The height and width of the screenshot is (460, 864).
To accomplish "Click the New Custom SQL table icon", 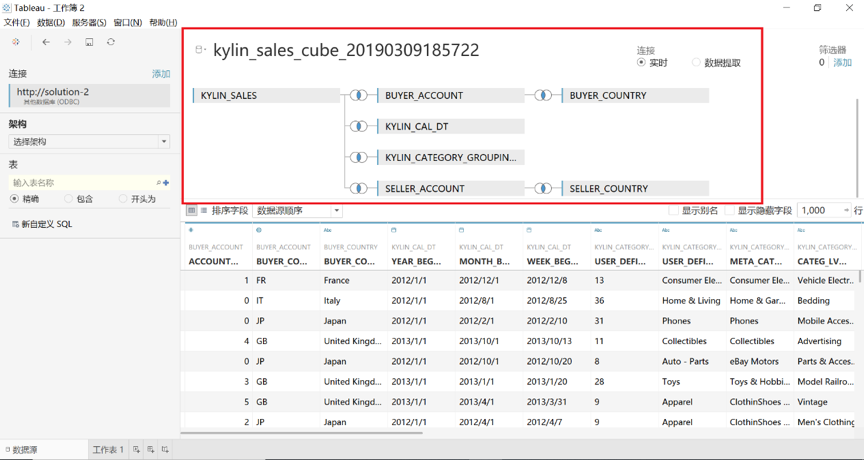I will point(15,224).
